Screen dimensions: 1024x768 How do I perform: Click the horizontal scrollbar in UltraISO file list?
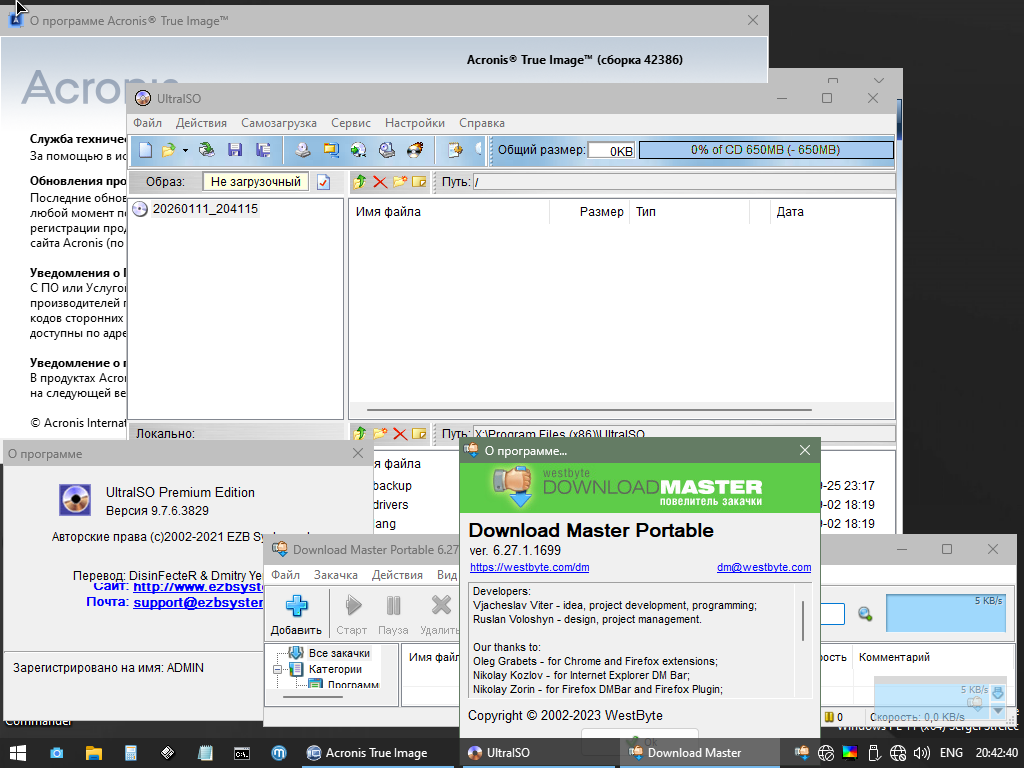tap(589, 410)
